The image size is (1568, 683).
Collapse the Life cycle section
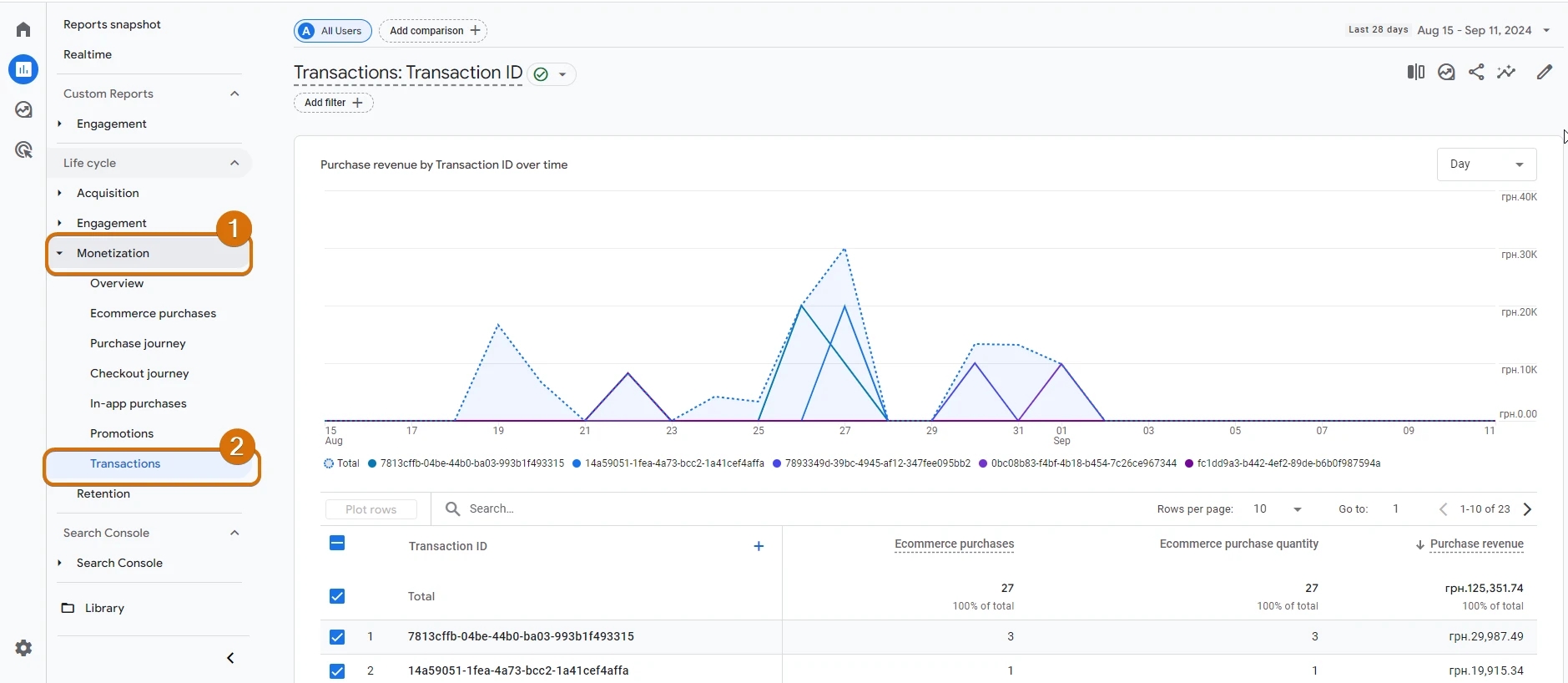click(234, 163)
